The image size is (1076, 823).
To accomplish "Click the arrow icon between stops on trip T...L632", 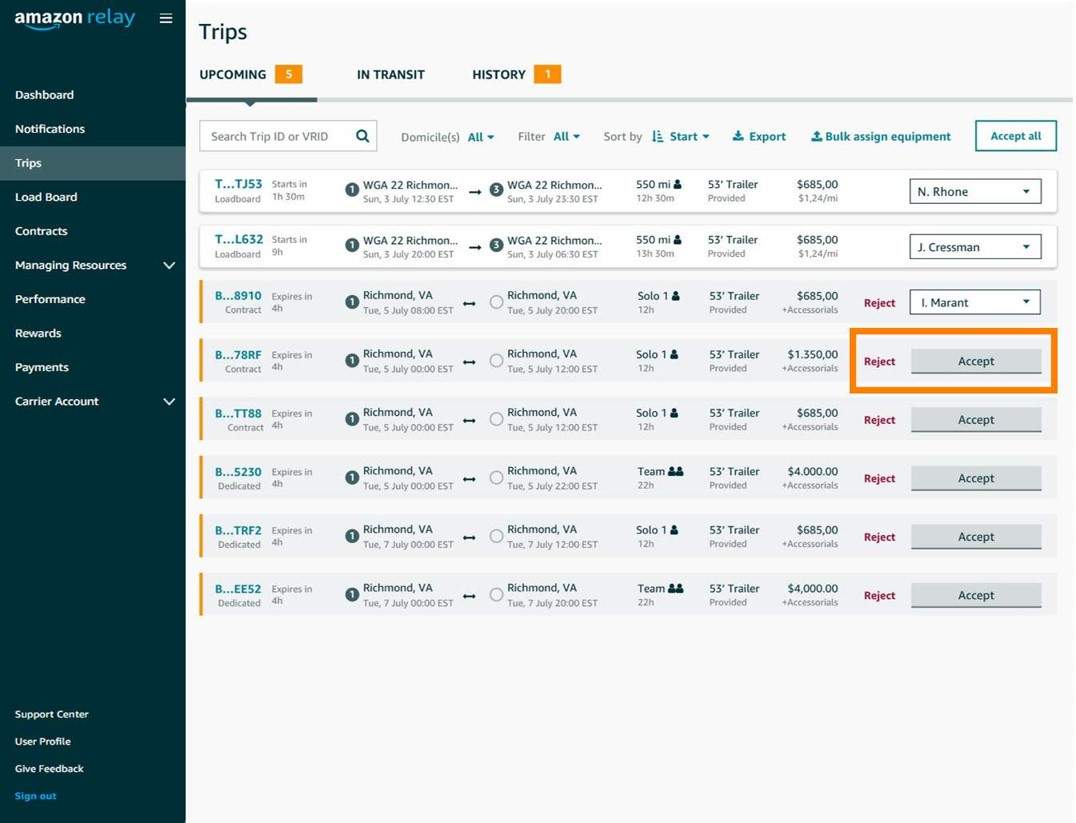I will point(474,245).
